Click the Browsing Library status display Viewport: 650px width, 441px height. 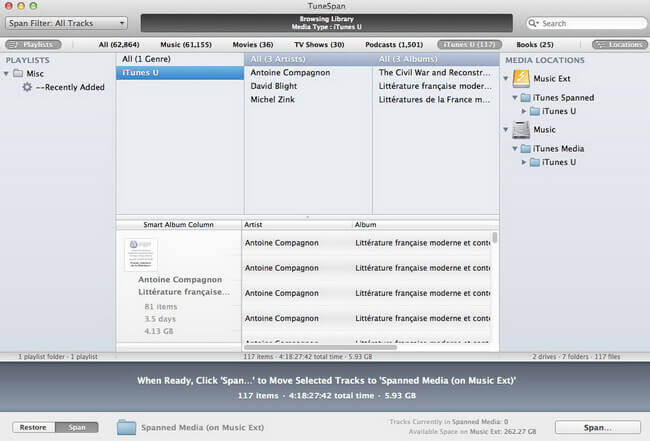click(x=327, y=23)
